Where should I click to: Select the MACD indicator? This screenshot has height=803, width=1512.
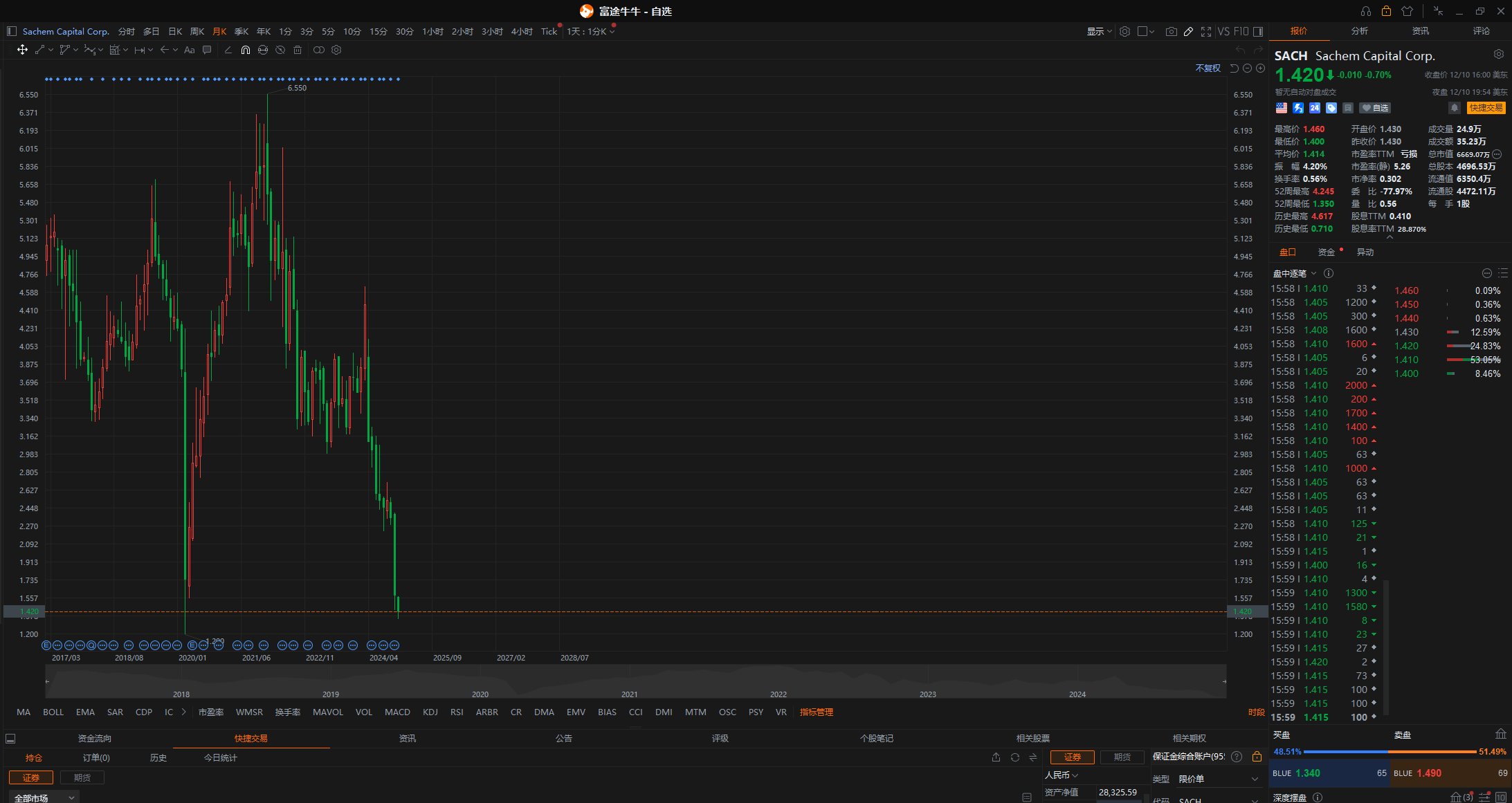[x=397, y=712]
